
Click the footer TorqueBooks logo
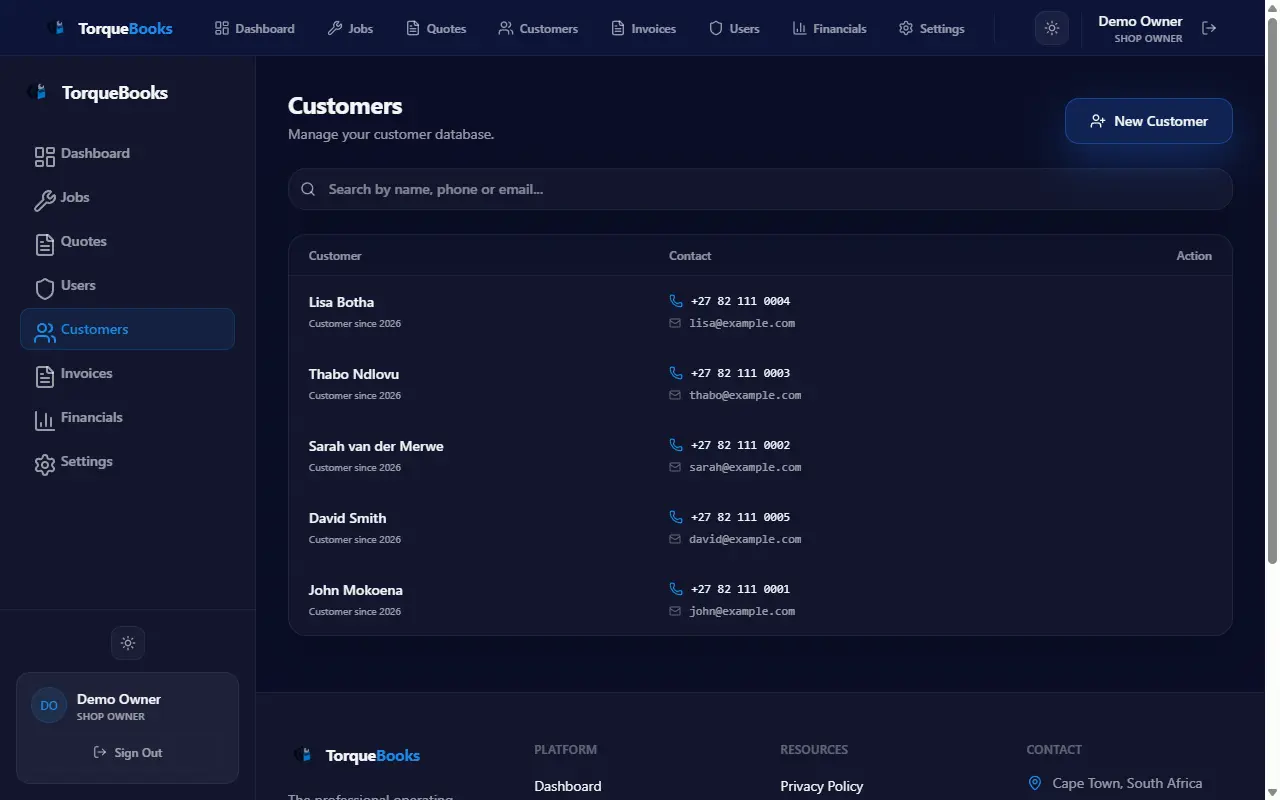(357, 755)
